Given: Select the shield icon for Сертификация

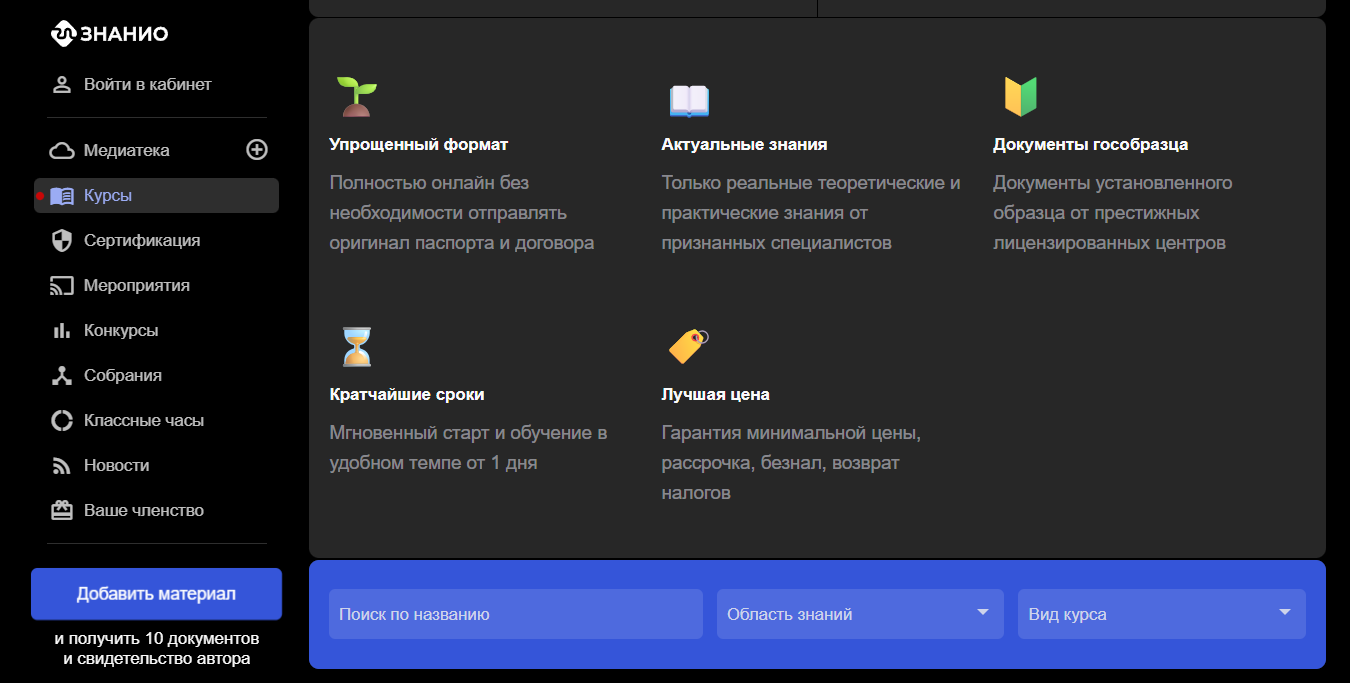Looking at the screenshot, I should 62,241.
